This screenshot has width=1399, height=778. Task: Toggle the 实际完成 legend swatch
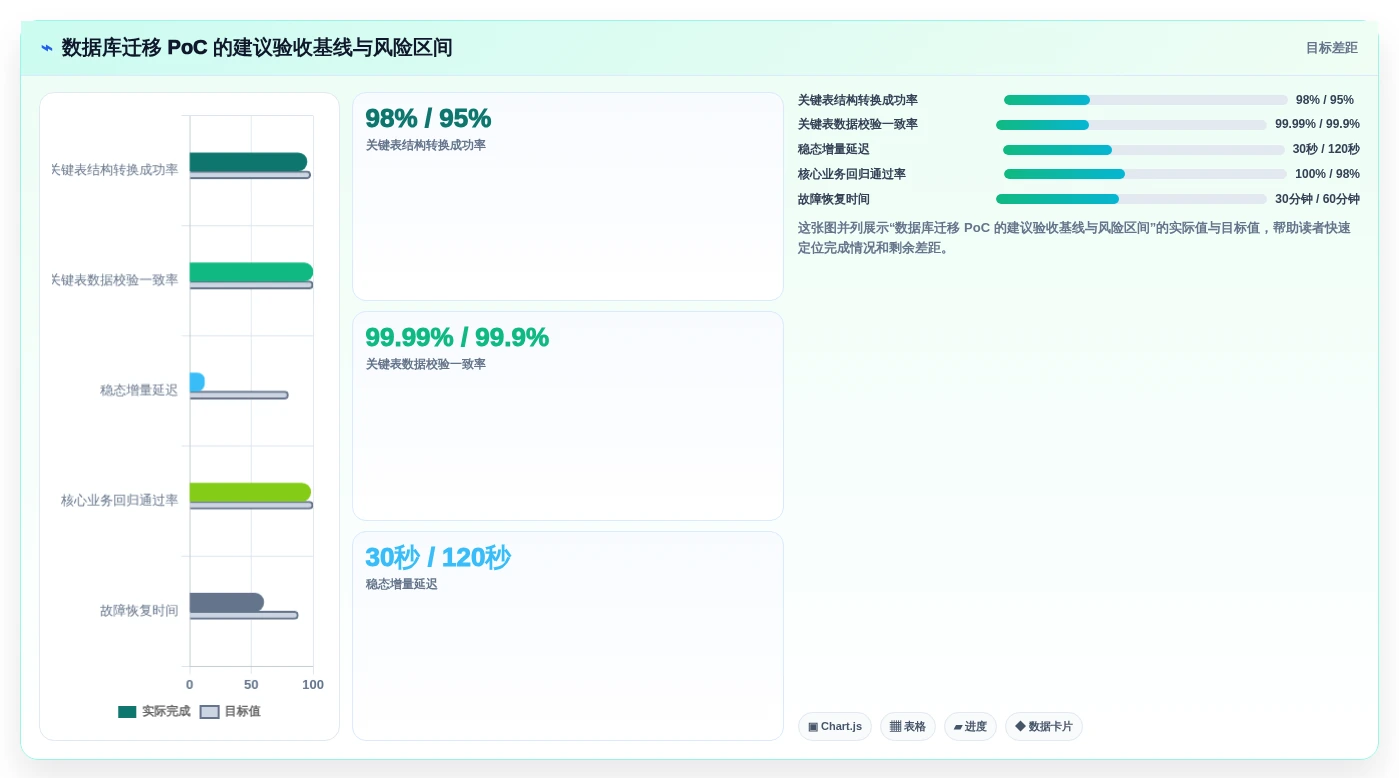click(x=127, y=712)
